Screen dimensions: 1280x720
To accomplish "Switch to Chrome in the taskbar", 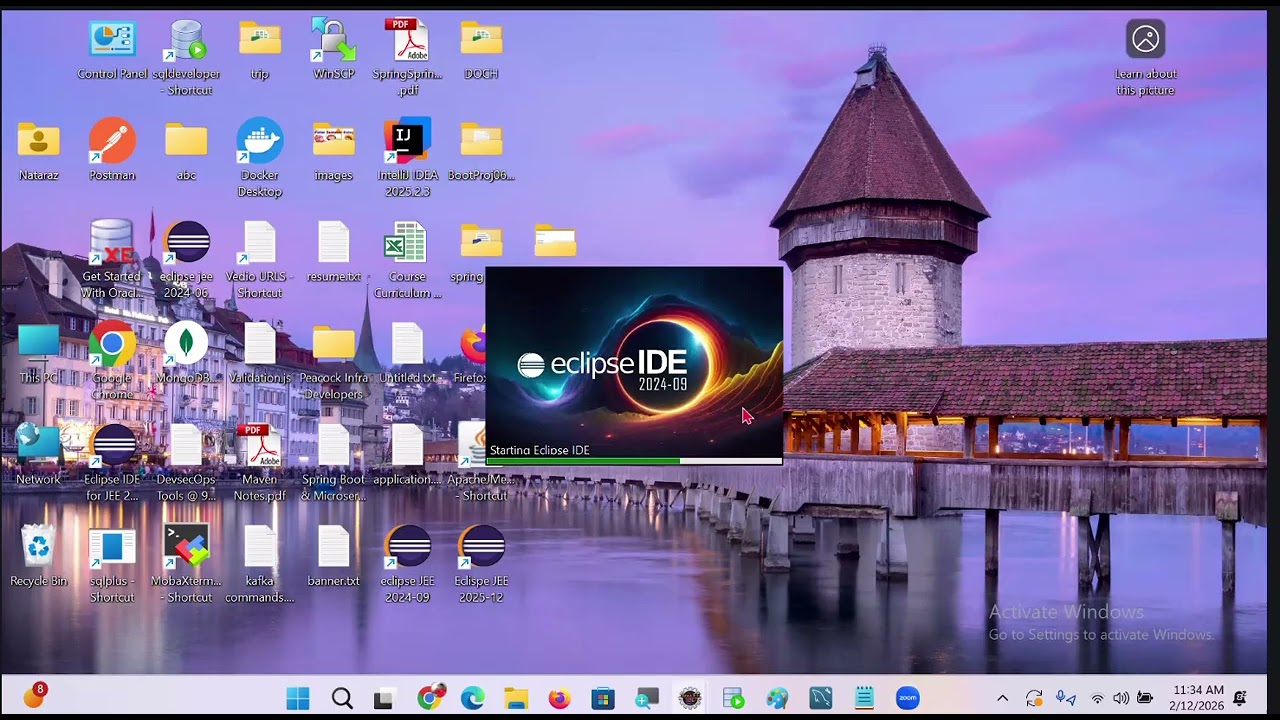I will 430,697.
